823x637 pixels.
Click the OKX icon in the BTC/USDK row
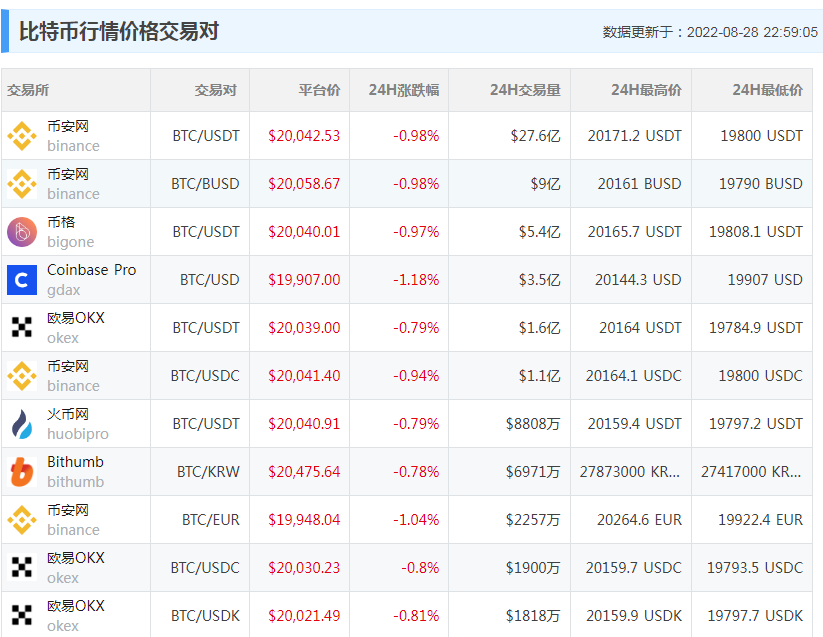click(x=22, y=615)
